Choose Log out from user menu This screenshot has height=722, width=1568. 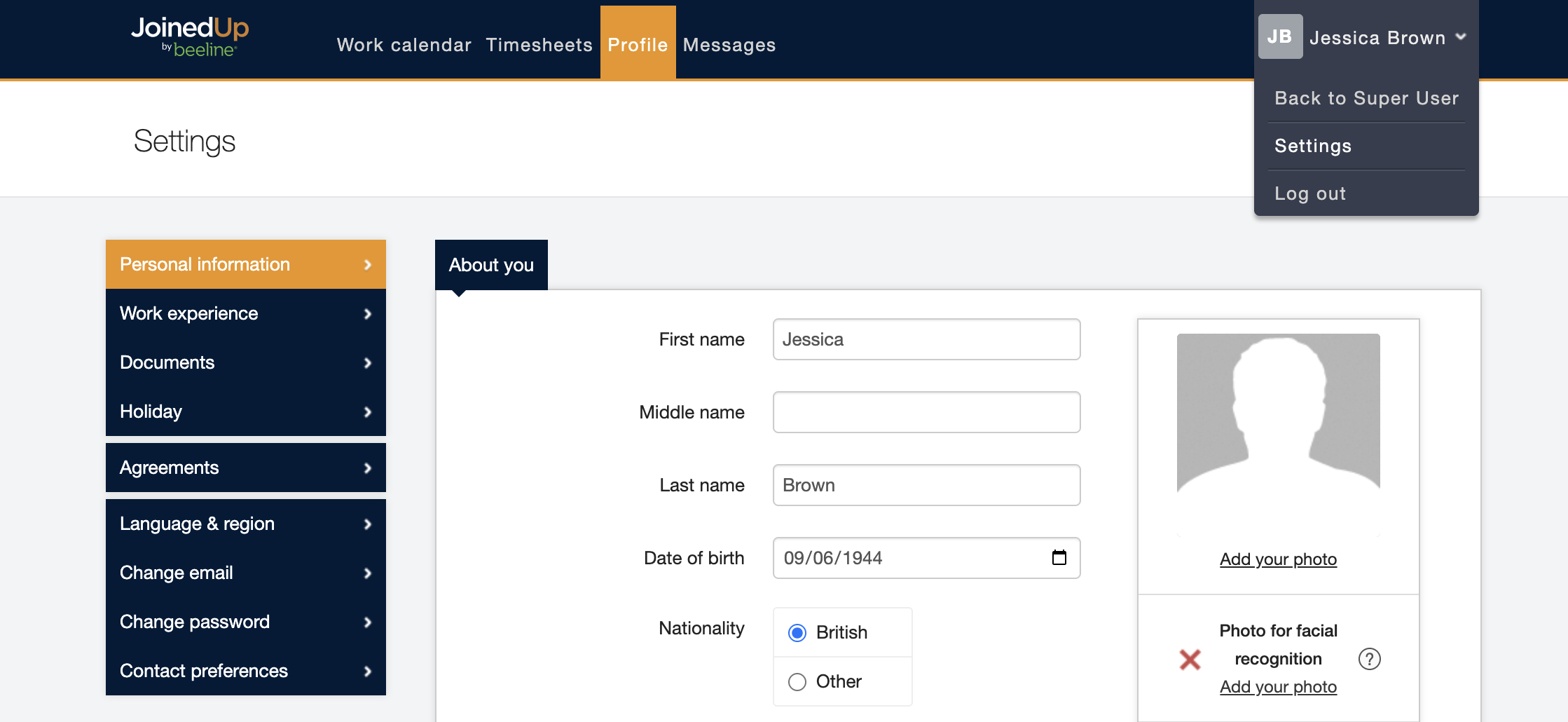(x=1309, y=193)
